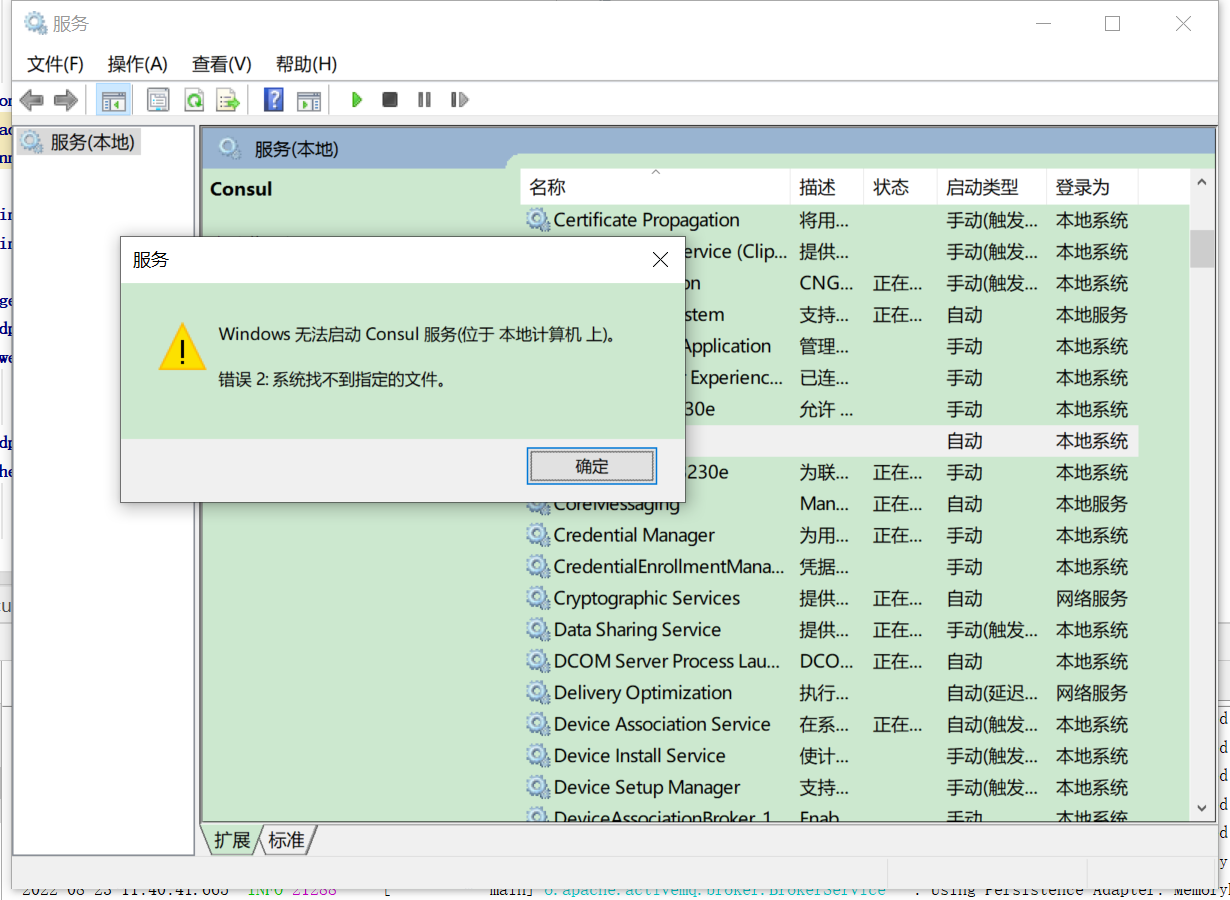Open the 帮助(H) menu

click(306, 64)
